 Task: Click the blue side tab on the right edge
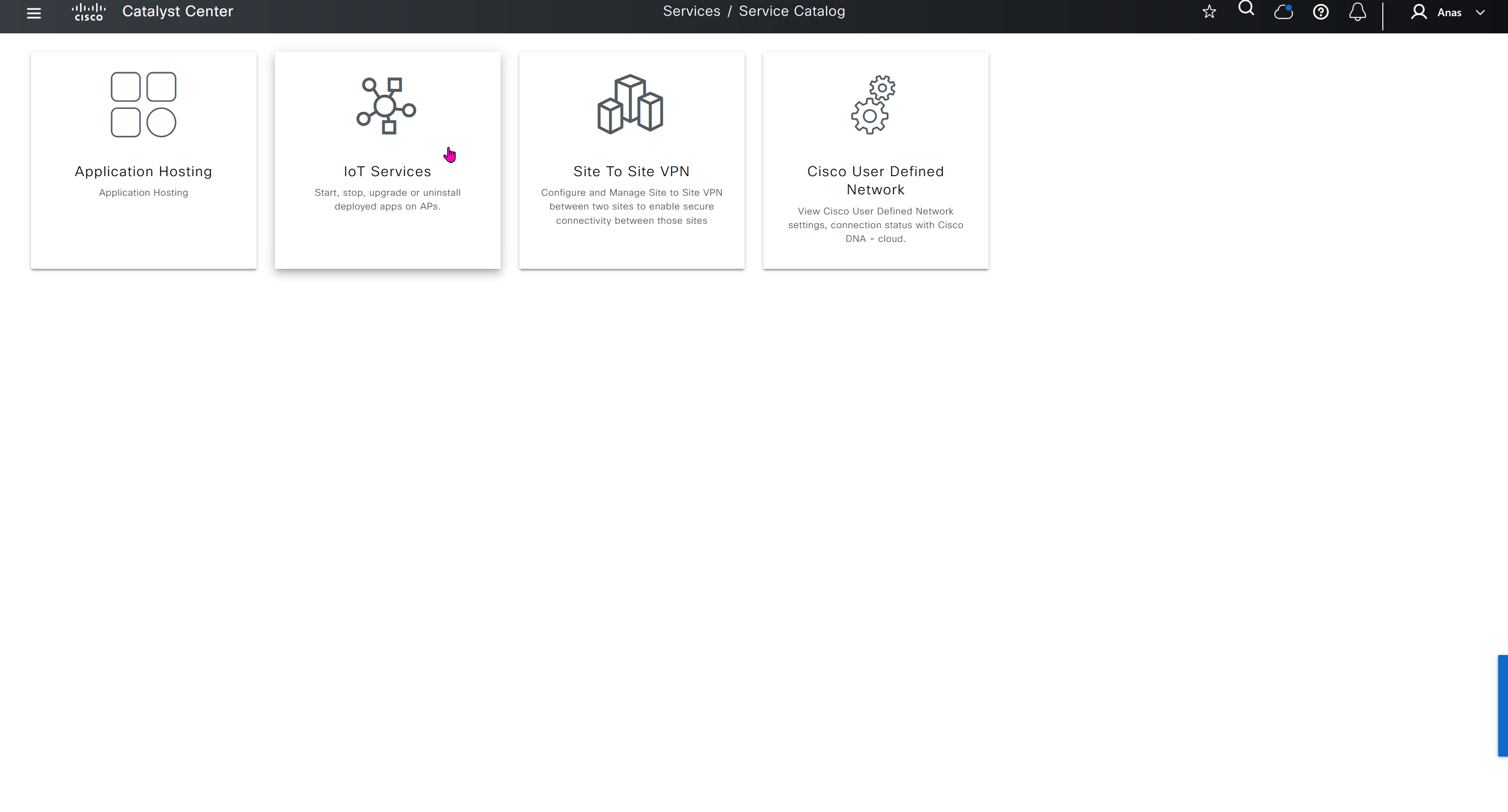click(x=1503, y=706)
